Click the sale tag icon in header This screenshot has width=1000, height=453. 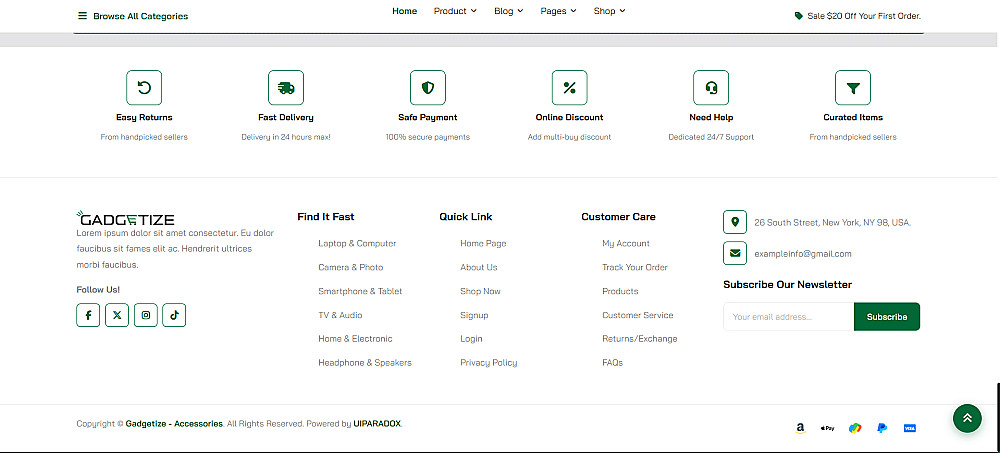798,16
